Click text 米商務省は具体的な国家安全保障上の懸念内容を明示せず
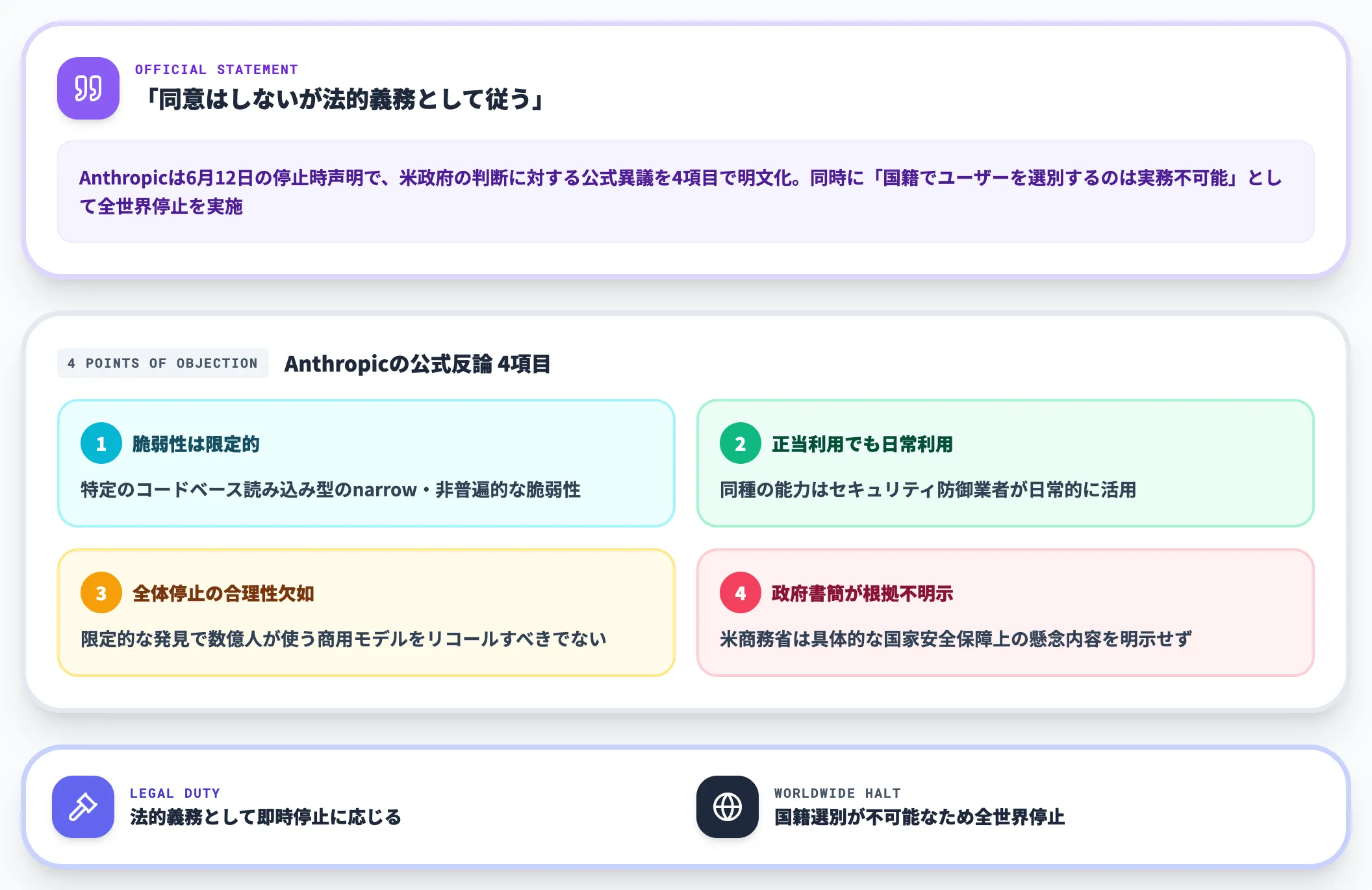1372x890 pixels. [x=956, y=639]
